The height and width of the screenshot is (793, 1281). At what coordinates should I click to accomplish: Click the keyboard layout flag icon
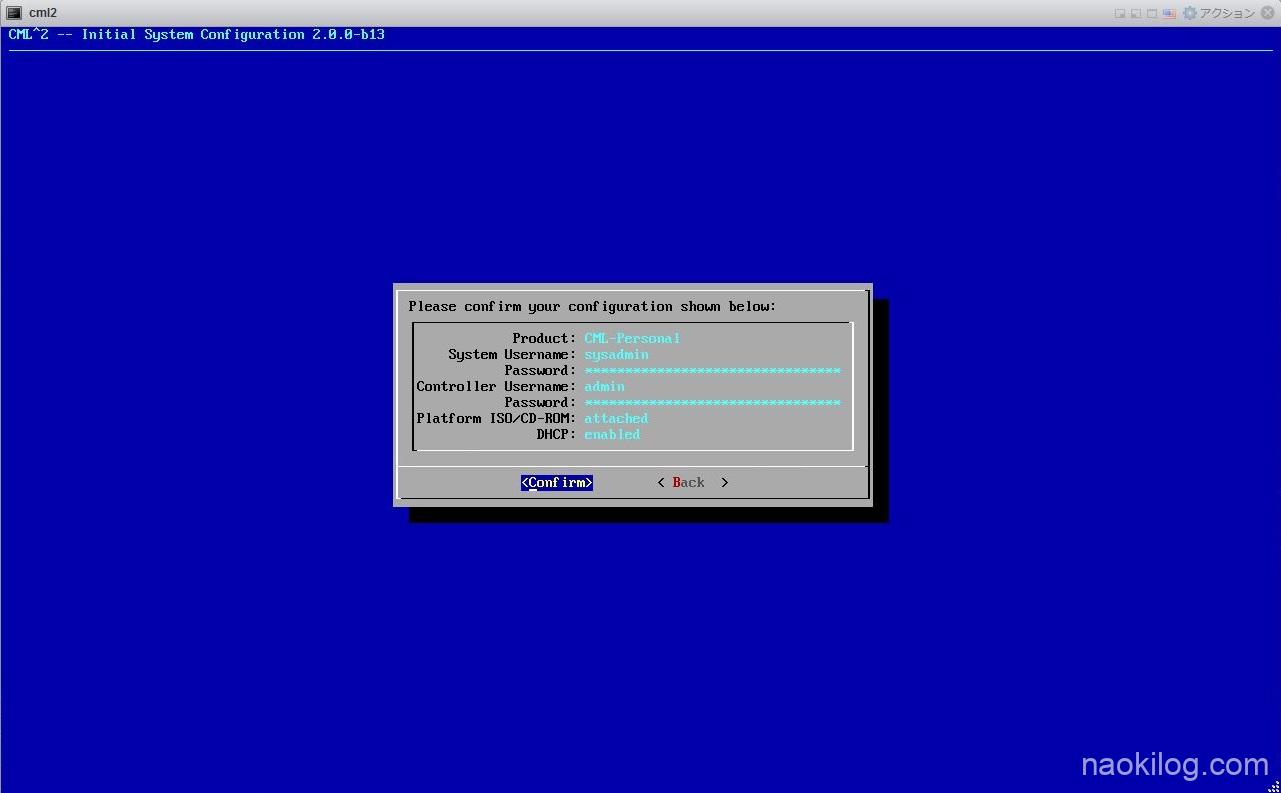point(1169,14)
